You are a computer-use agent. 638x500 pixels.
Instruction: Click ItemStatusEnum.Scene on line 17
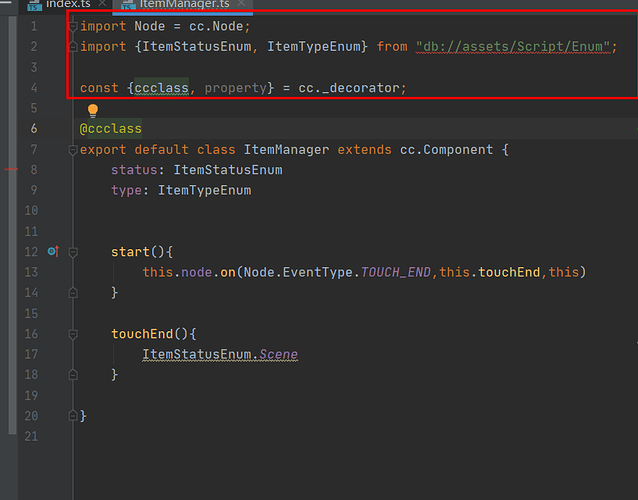coord(220,354)
